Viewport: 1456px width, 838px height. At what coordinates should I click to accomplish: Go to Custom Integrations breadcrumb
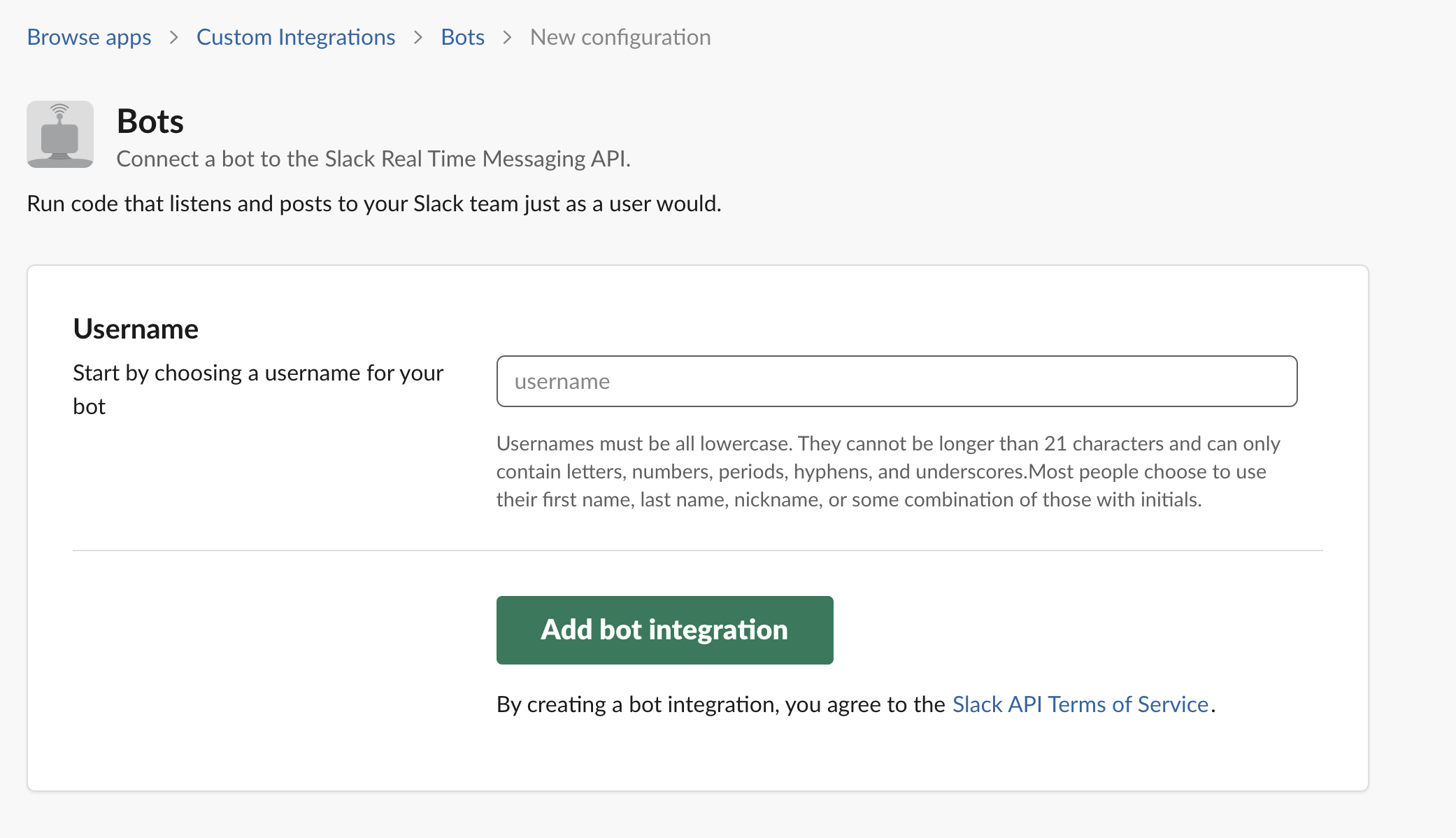point(296,37)
